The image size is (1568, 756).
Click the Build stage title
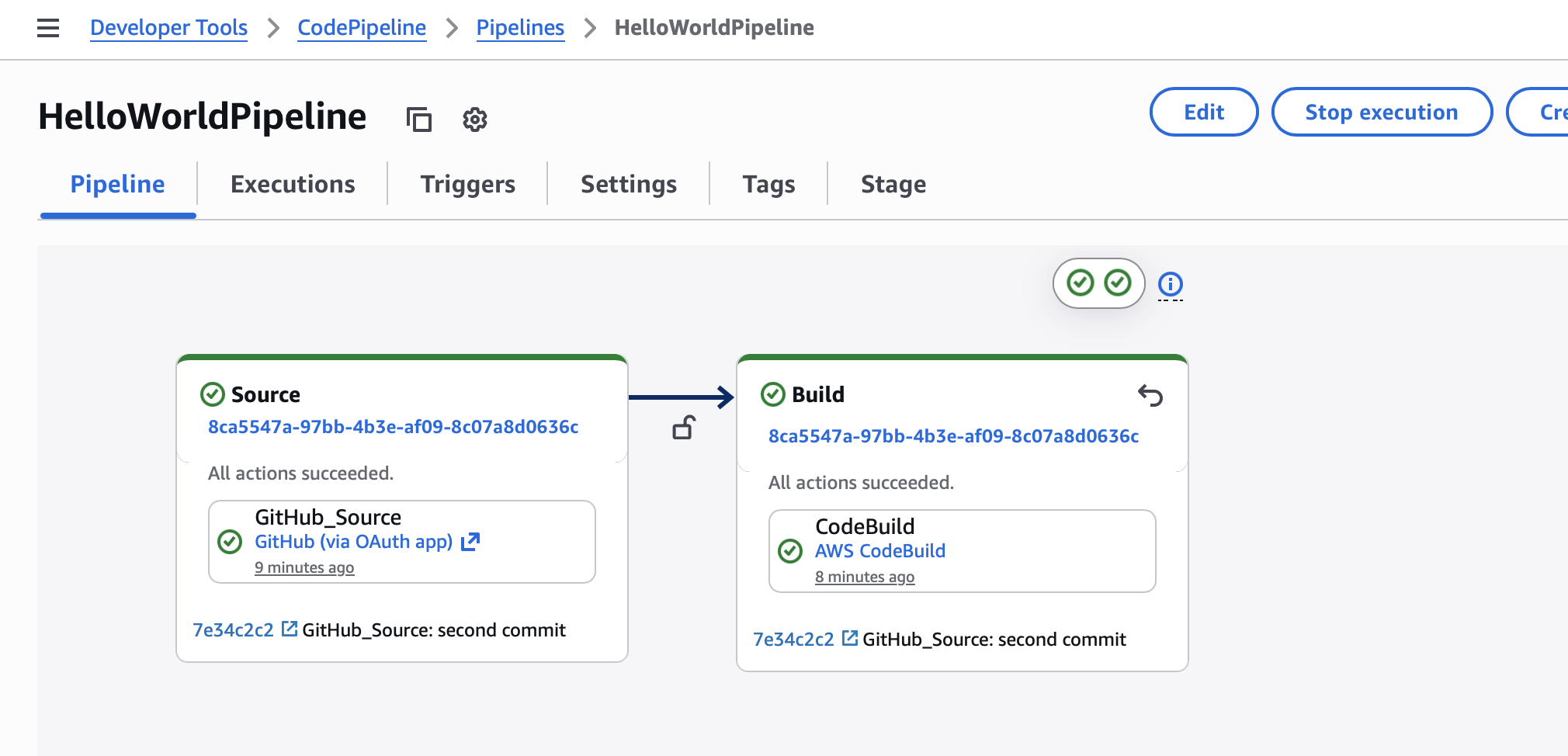[818, 394]
